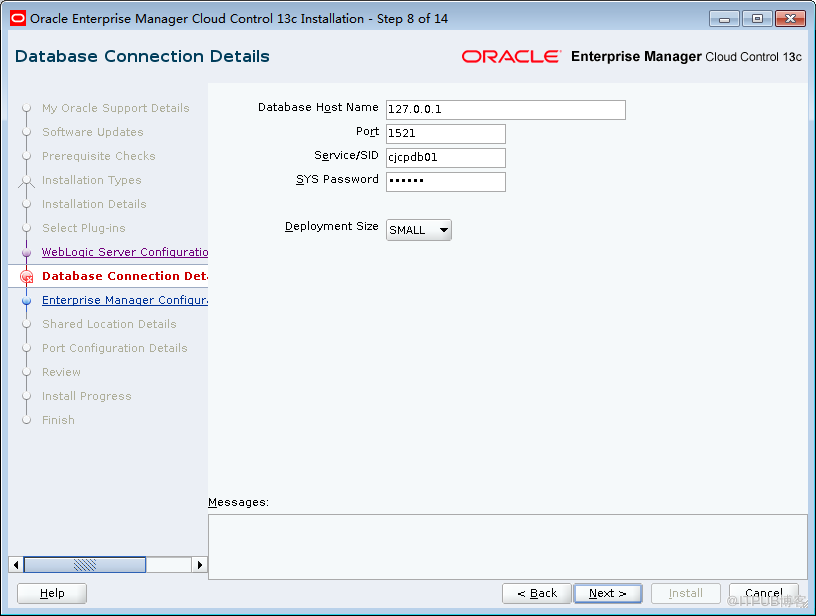The image size is (816, 616).
Task: Click the SYS Password field
Action: coord(445,182)
